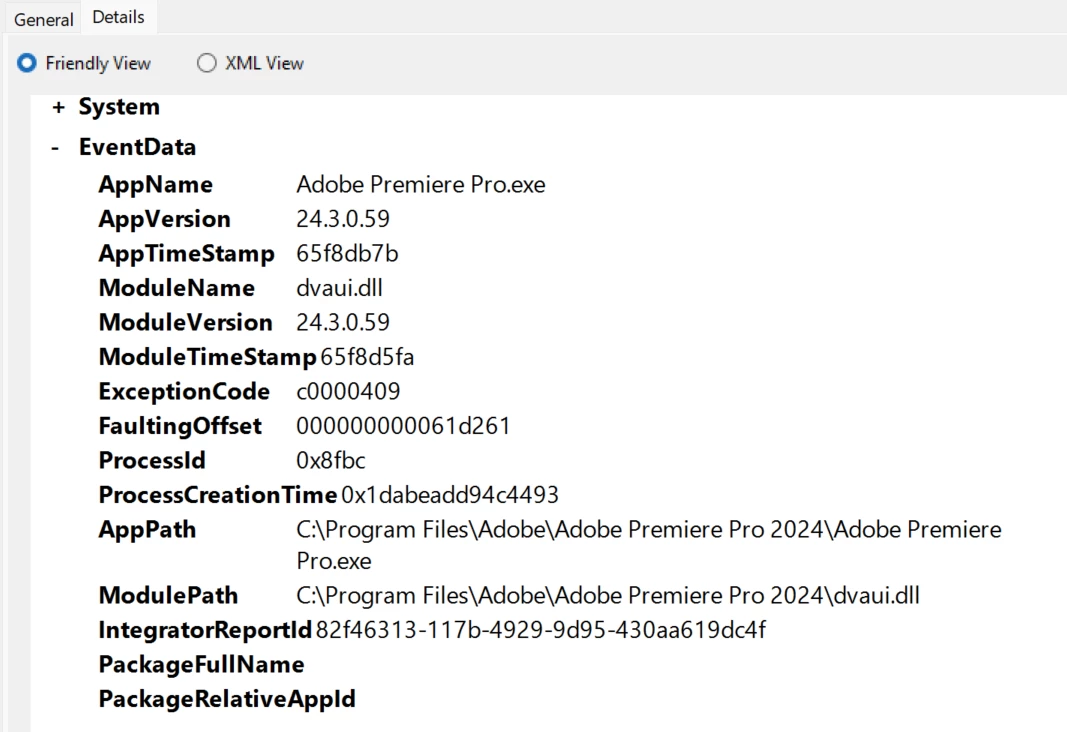This screenshot has height=732, width=1067.
Task: Expand the System node
Action: coord(59,107)
